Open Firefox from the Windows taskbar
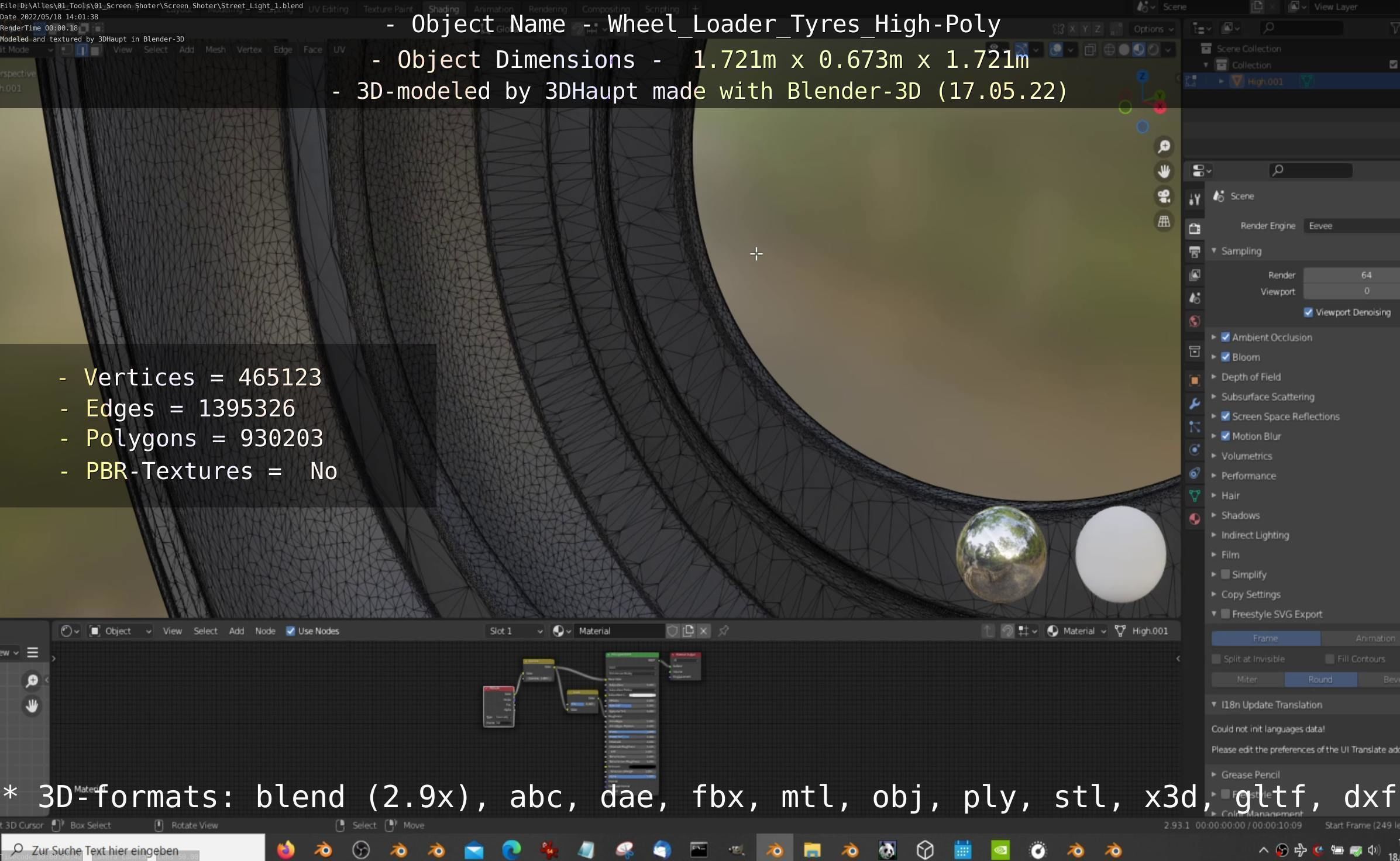1400x861 pixels. (285, 849)
